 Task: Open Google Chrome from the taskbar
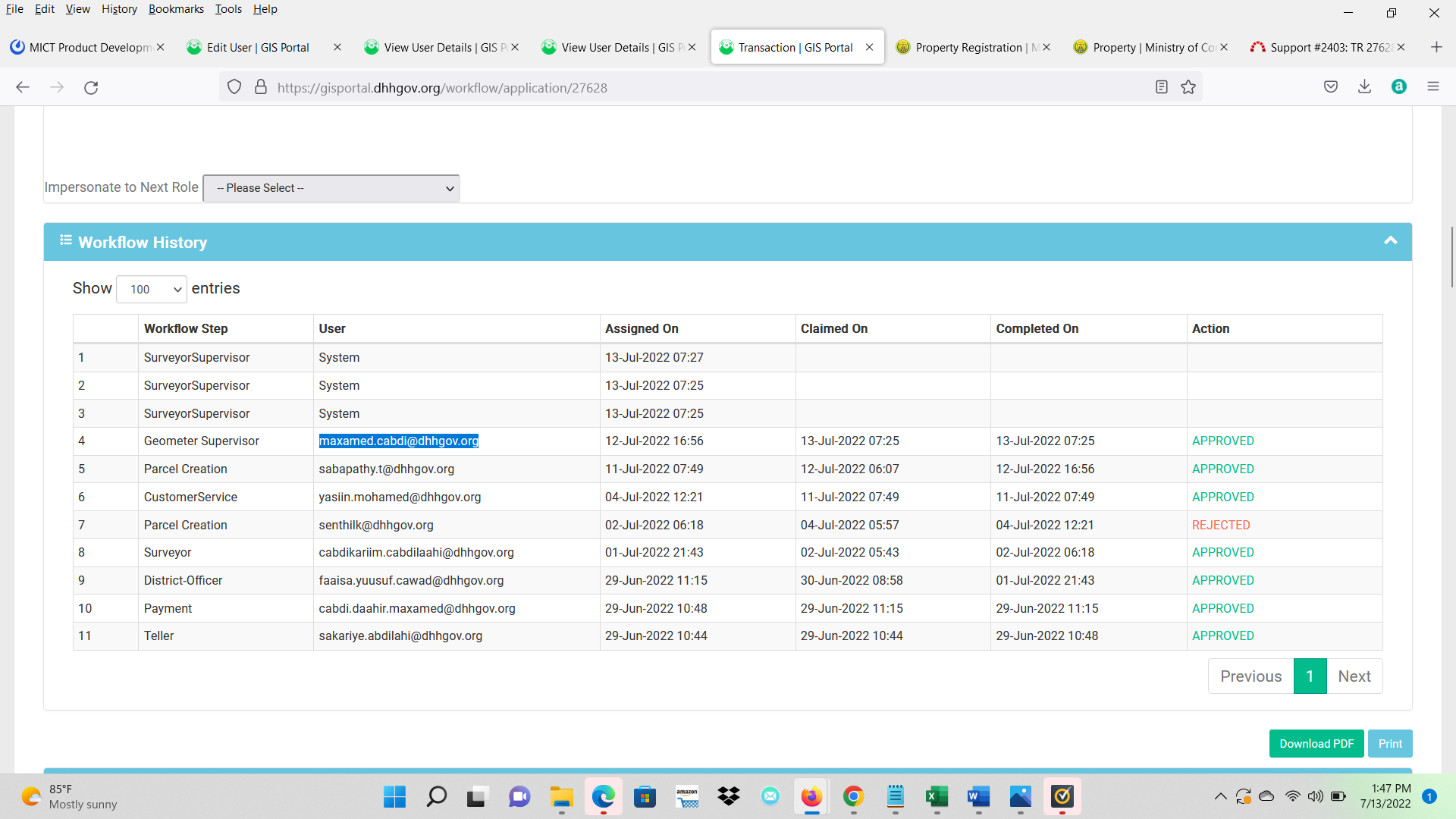pos(853,796)
